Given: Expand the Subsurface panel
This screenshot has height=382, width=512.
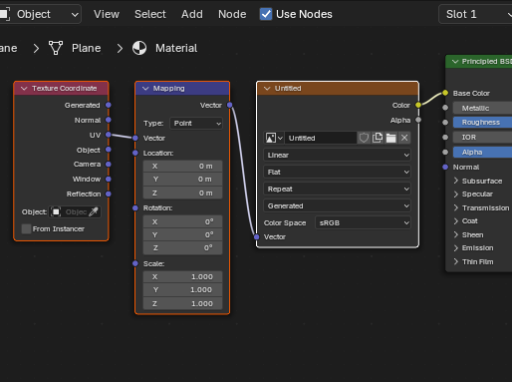Looking at the screenshot, I should pos(478,181).
